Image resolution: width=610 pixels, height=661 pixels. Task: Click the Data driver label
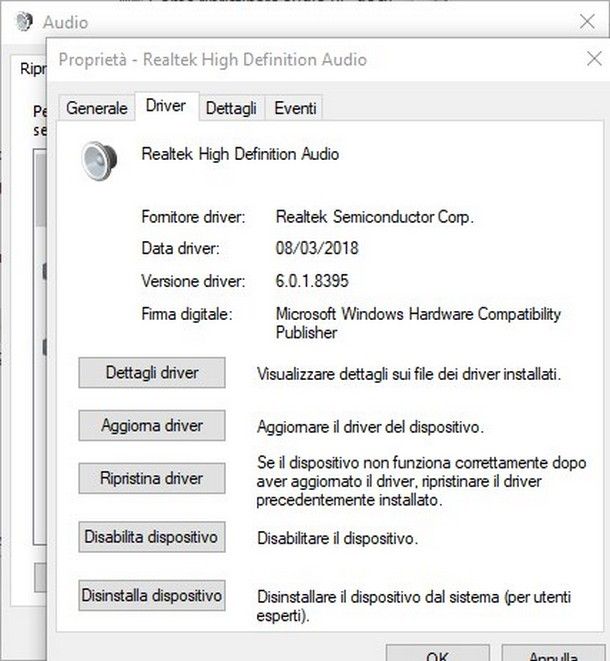click(x=180, y=248)
